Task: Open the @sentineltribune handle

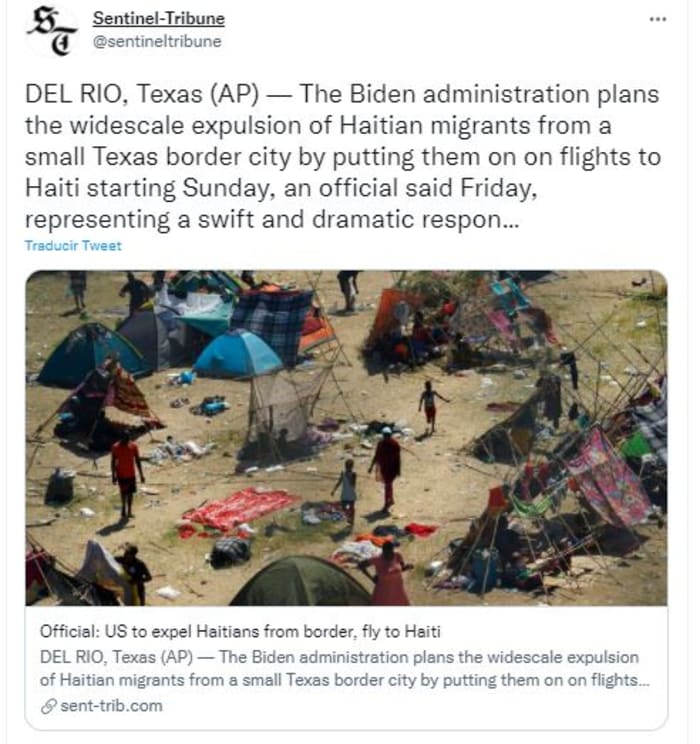Action: pos(157,42)
